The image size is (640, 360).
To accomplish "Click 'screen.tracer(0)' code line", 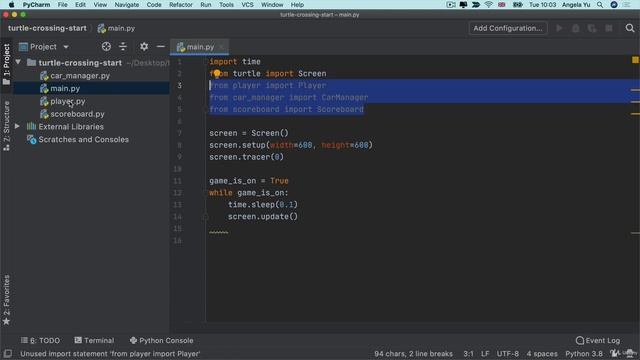I will click(x=246, y=157).
